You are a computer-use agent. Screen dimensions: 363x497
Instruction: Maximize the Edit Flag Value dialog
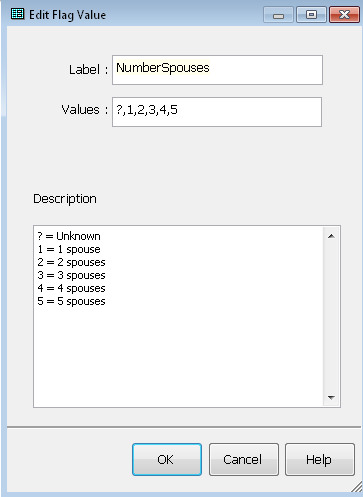311,15
